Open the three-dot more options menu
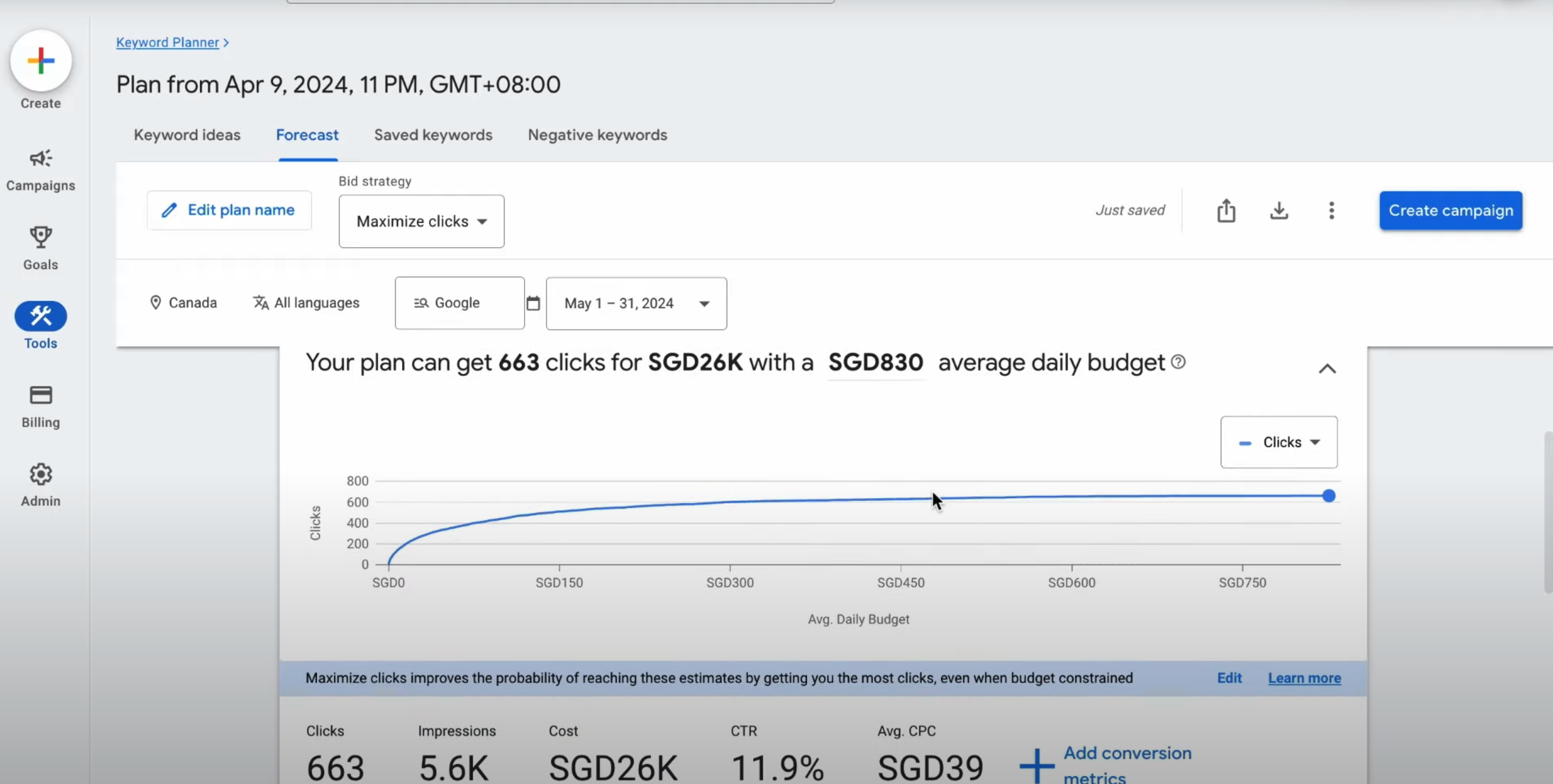The width and height of the screenshot is (1553, 784). [1331, 211]
